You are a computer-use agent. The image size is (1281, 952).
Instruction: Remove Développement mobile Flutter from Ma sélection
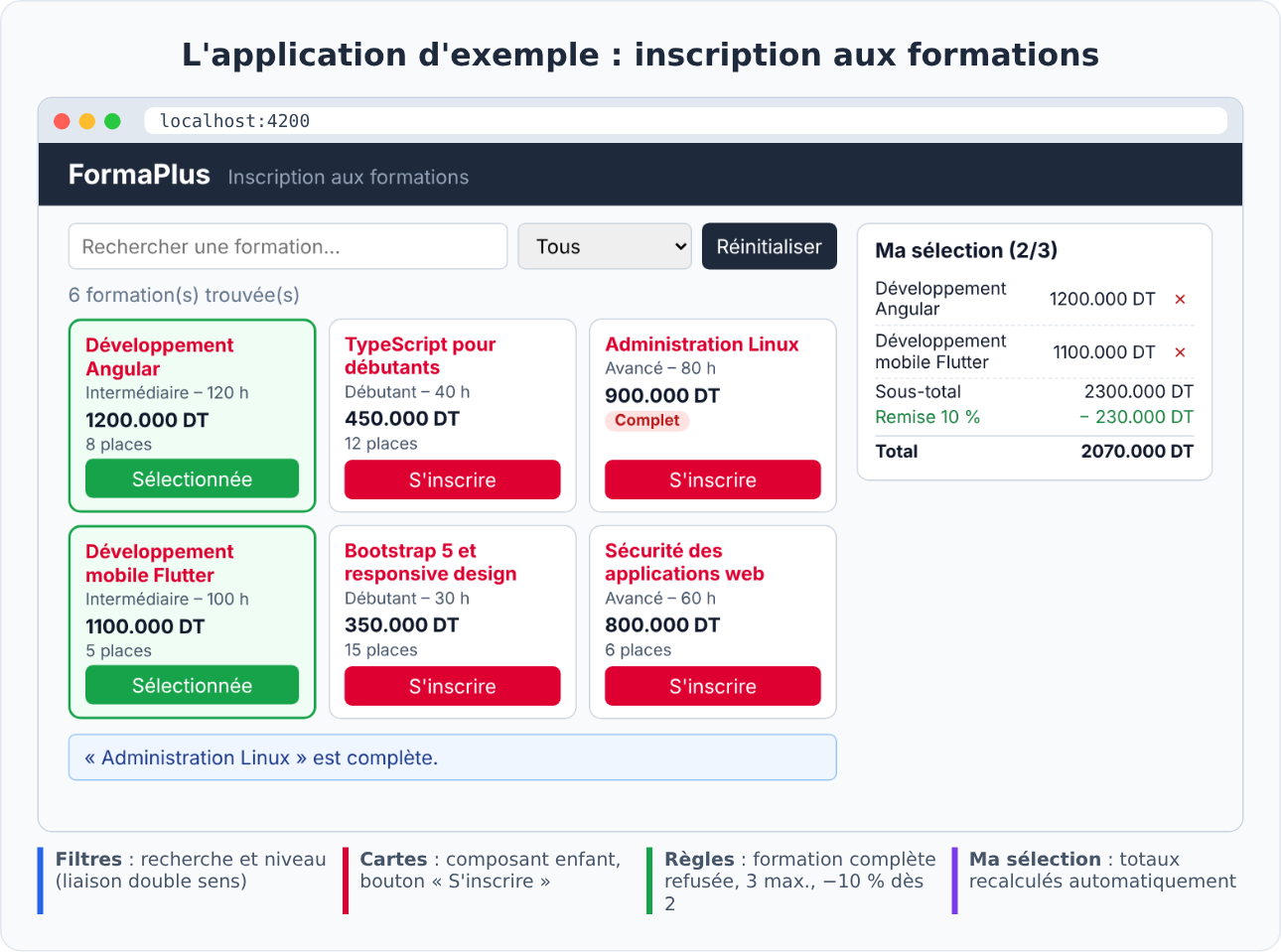click(1180, 352)
